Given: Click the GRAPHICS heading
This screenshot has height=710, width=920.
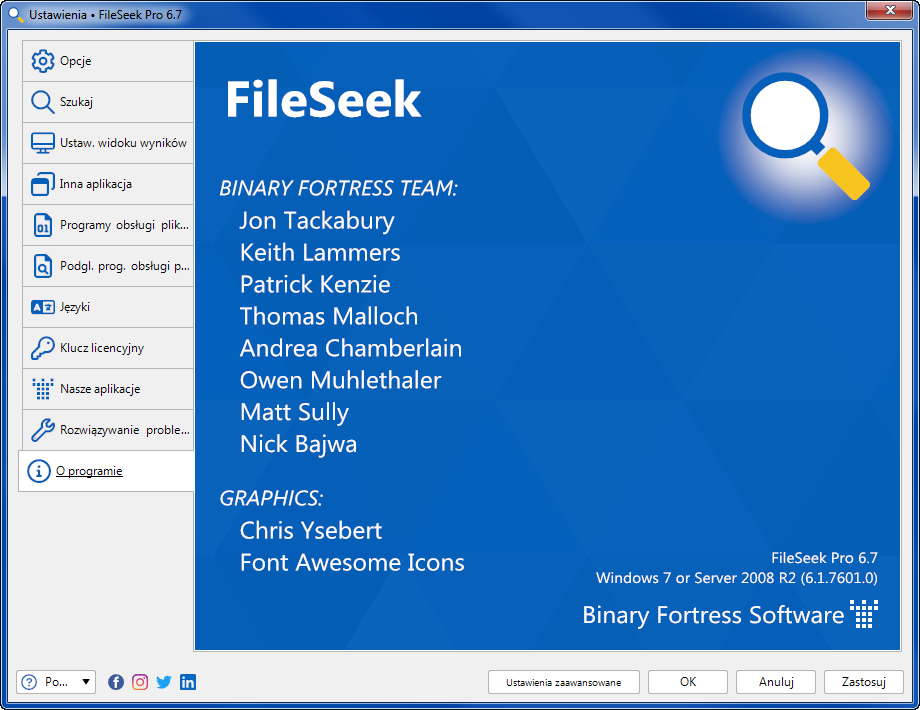Looking at the screenshot, I should tap(271, 498).
